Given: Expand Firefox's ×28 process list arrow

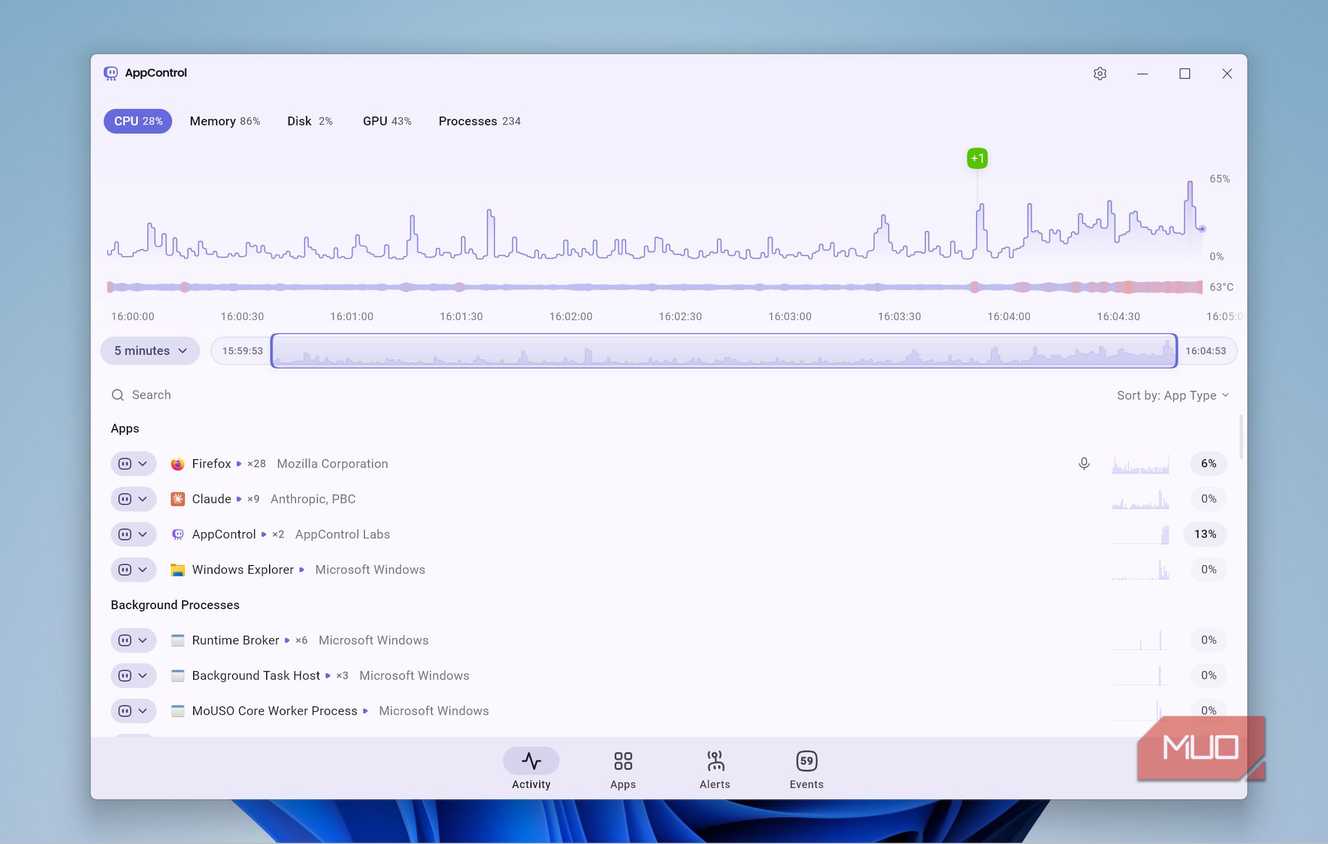Looking at the screenshot, I should 239,464.
